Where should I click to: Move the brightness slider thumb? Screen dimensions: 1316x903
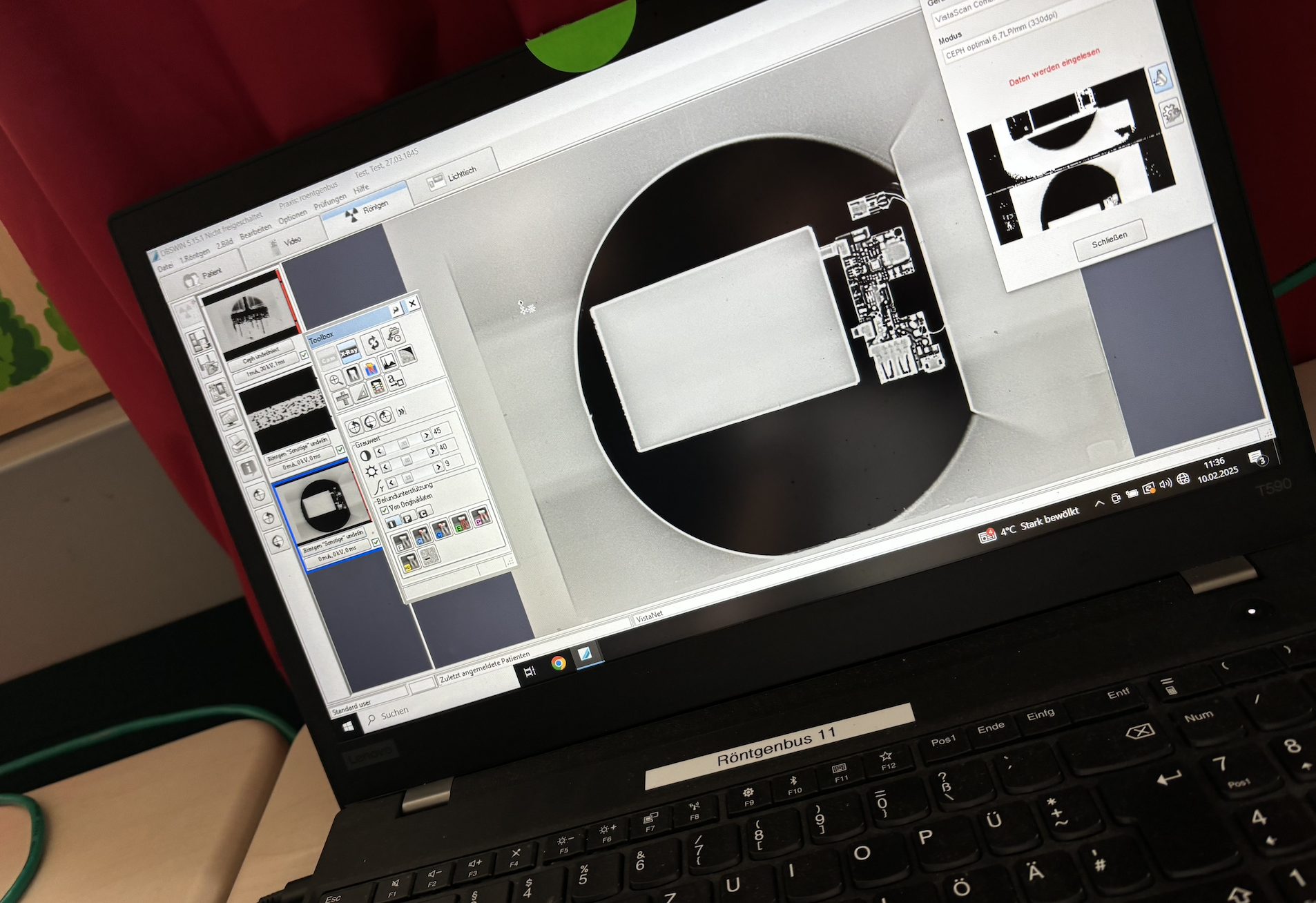coord(407,460)
